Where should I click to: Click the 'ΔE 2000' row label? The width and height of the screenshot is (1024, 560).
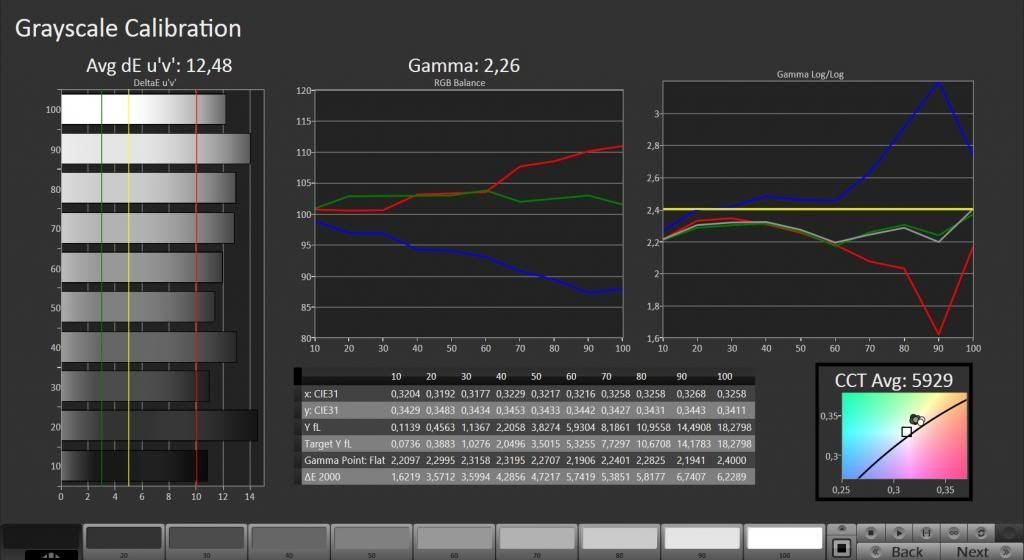[x=321, y=476]
